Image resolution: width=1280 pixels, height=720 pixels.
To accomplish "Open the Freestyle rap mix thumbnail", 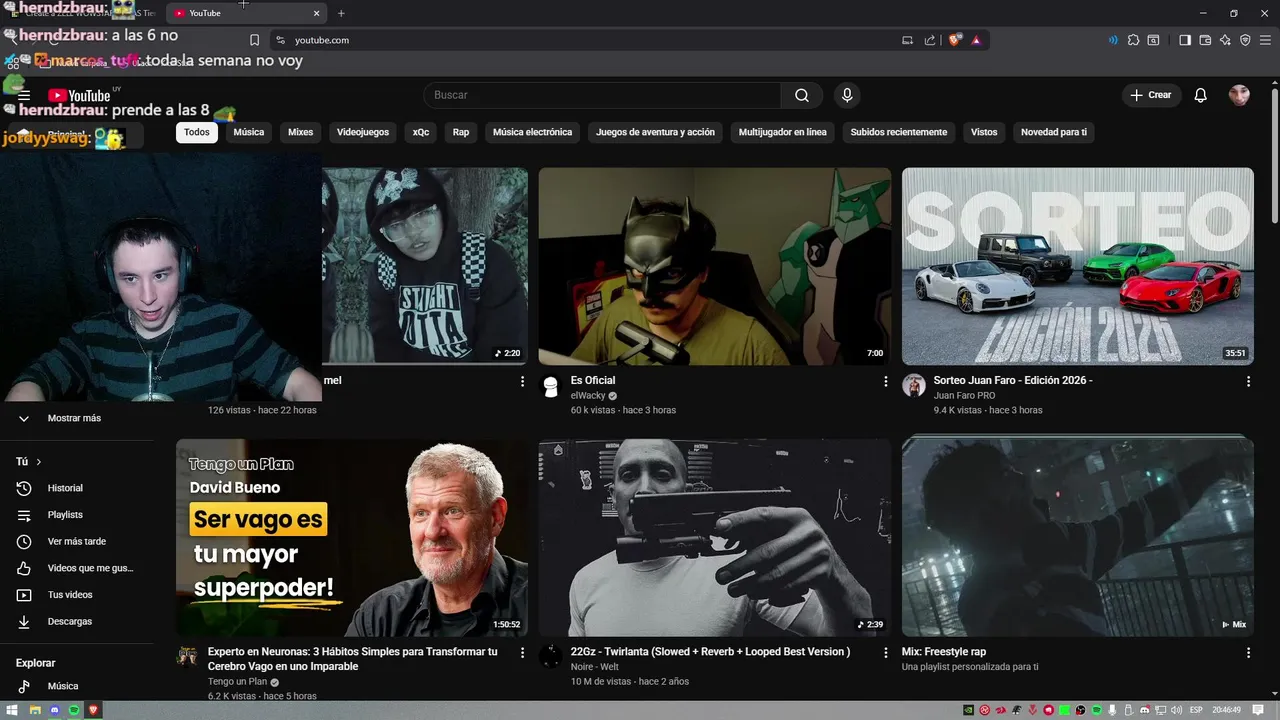I will coord(1078,537).
